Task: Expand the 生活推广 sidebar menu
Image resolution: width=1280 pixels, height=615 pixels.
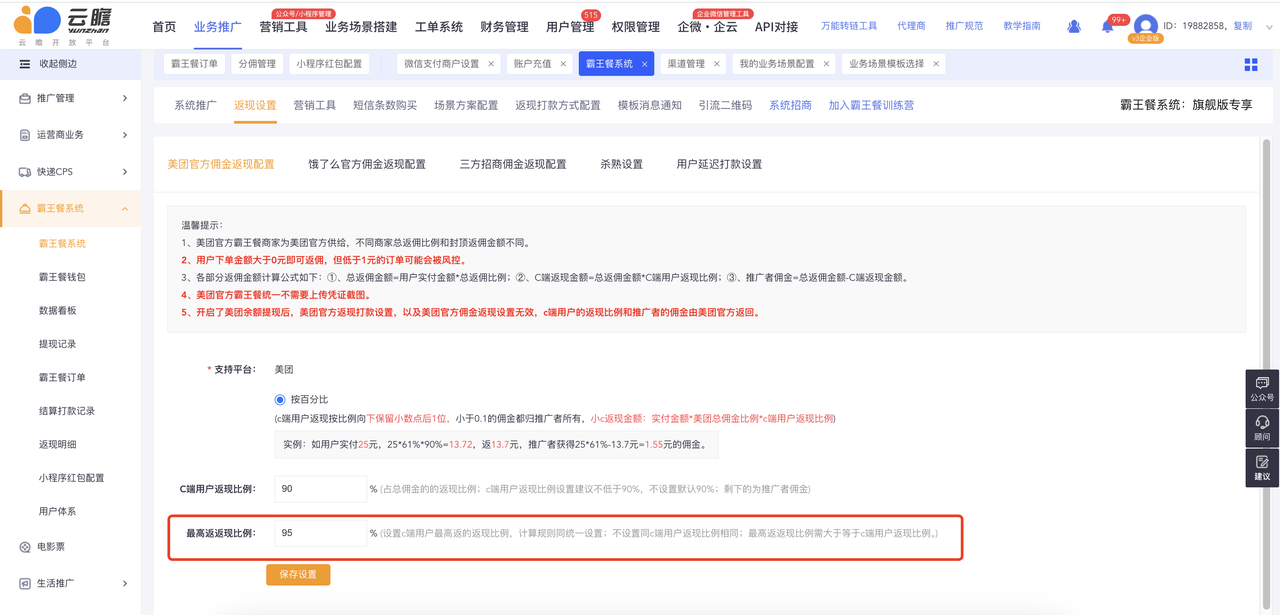Action: pyautogui.click(x=125, y=583)
